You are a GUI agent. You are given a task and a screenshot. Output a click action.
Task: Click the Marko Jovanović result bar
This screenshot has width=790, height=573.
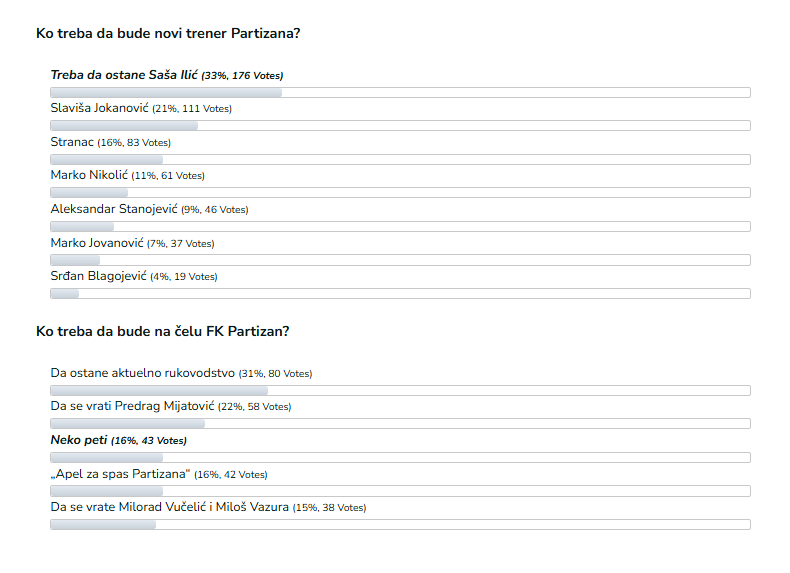point(400,260)
